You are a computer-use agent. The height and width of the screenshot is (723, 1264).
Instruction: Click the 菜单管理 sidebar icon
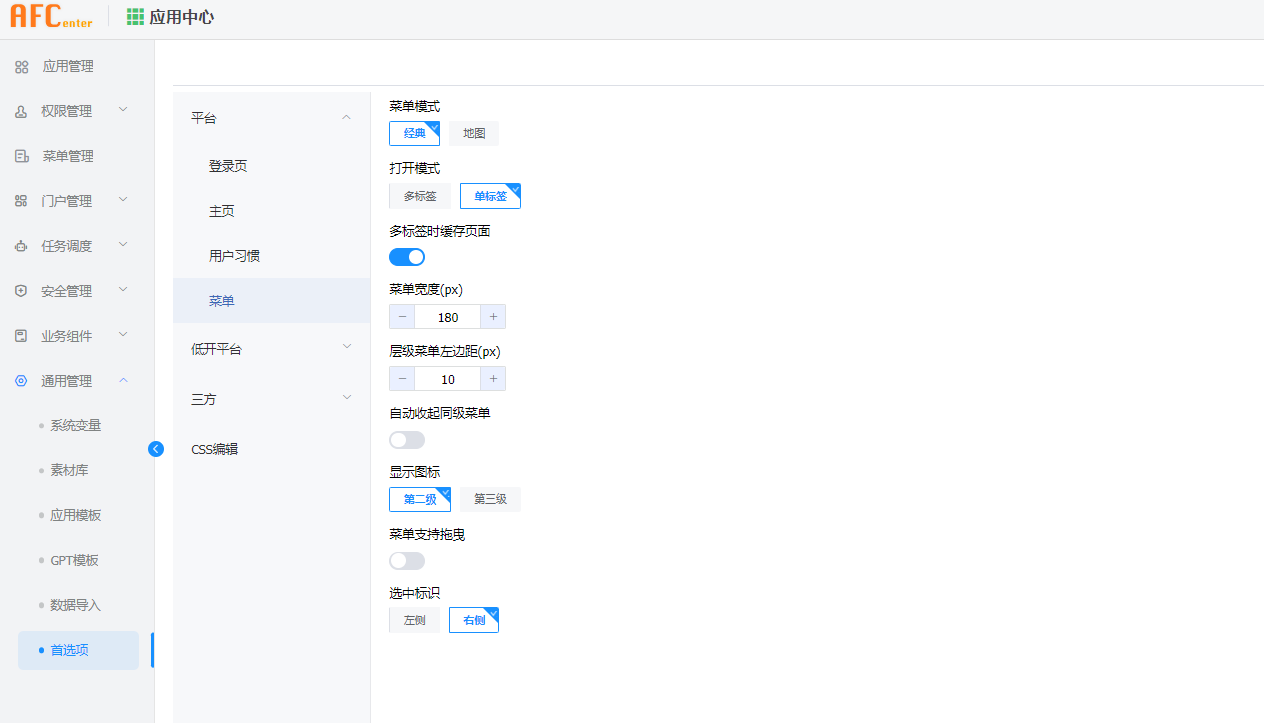coord(21,157)
